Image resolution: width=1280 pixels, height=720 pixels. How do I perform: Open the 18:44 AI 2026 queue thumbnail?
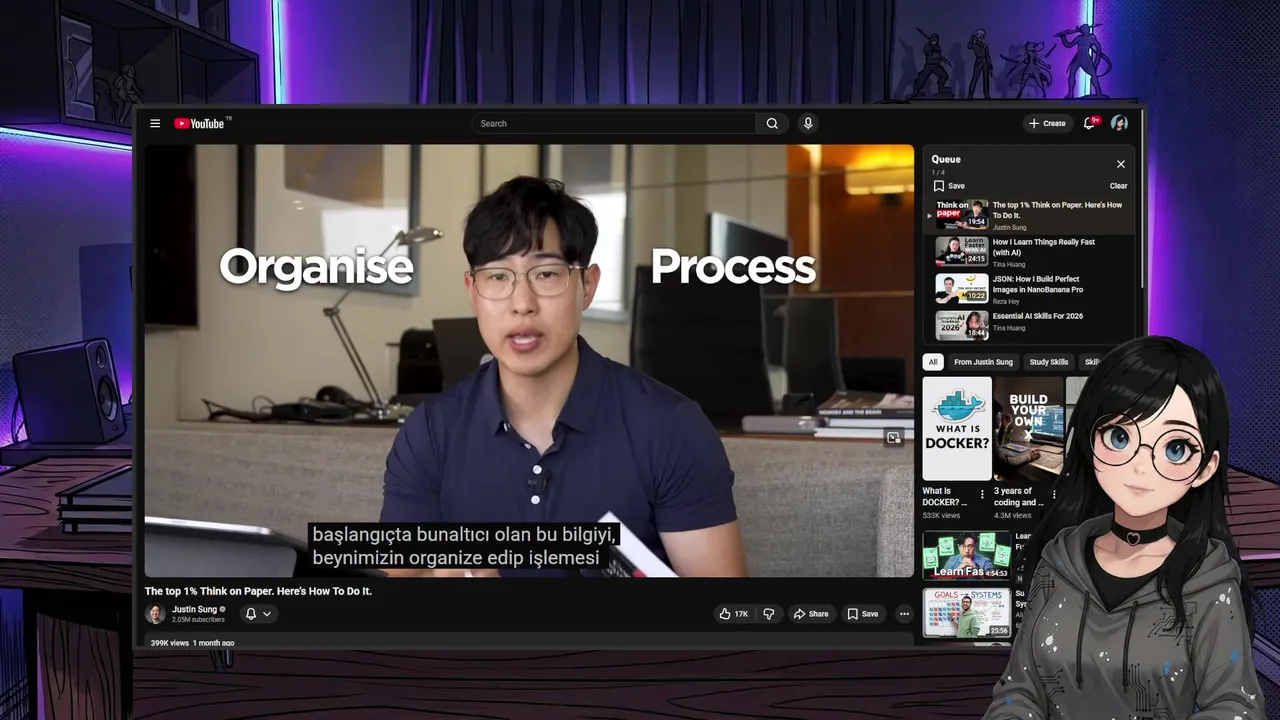961,325
